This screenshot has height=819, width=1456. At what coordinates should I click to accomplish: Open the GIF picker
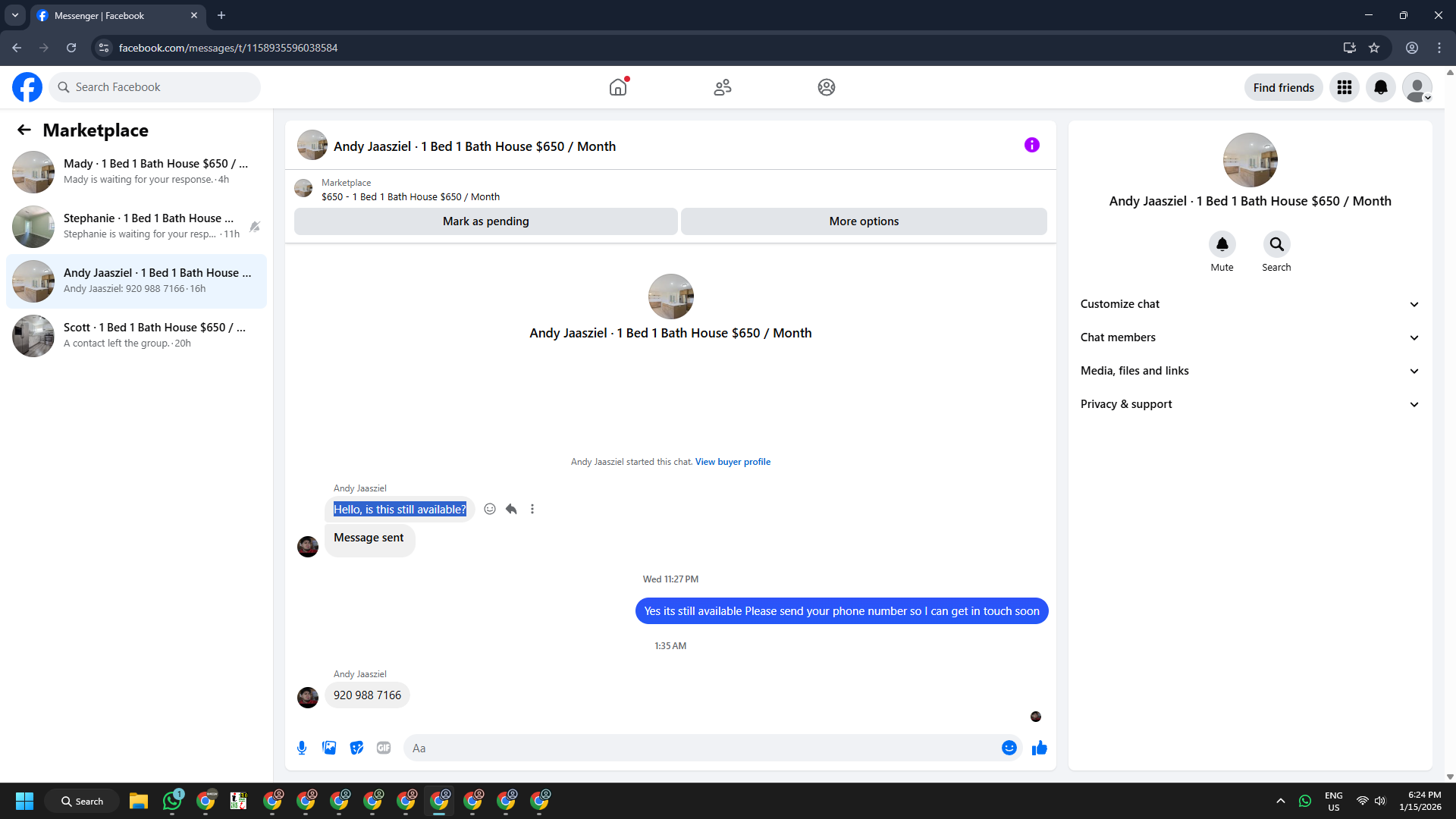[x=384, y=748]
